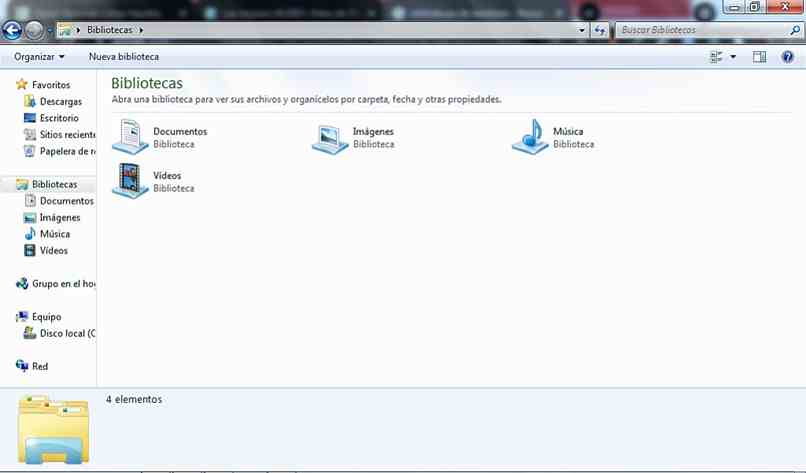806x473 pixels.
Task: Click the Escritorio desktop icon
Action: click(x=30, y=118)
